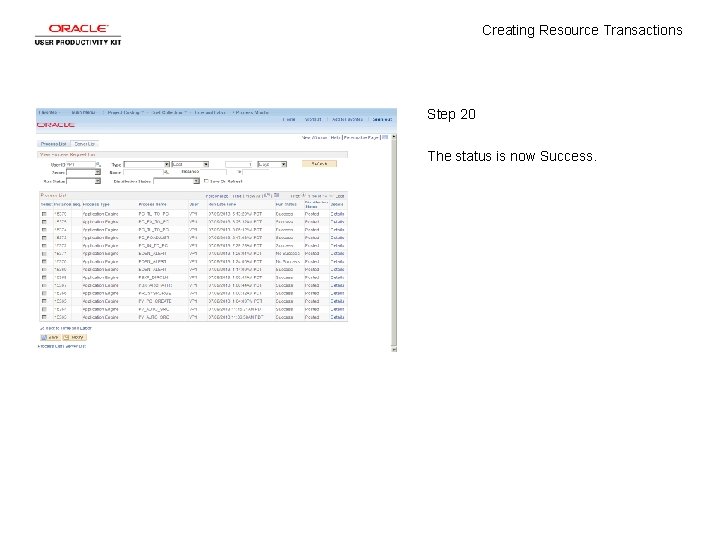
Task: Click into the Last number-of-days input field
Action: point(239,164)
